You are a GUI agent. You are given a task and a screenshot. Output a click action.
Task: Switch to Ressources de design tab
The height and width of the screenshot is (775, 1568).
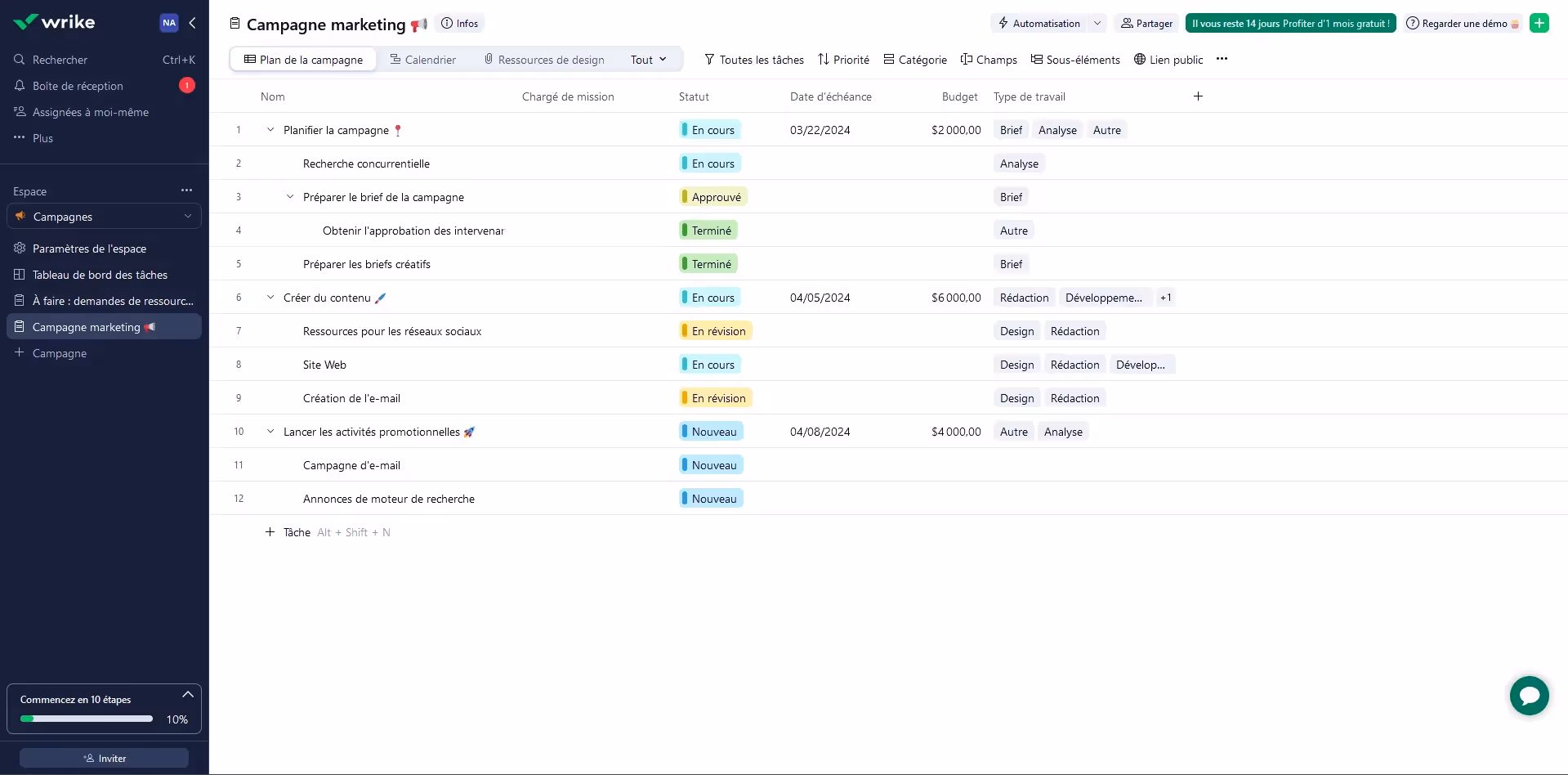tap(544, 60)
